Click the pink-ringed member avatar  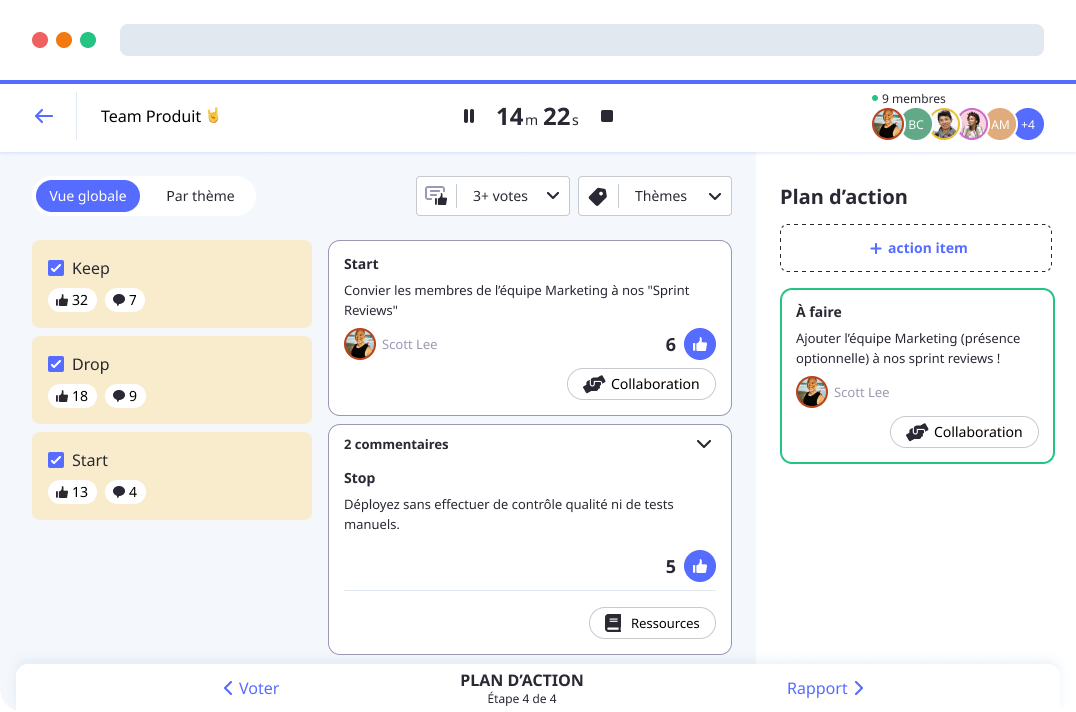coord(972,124)
